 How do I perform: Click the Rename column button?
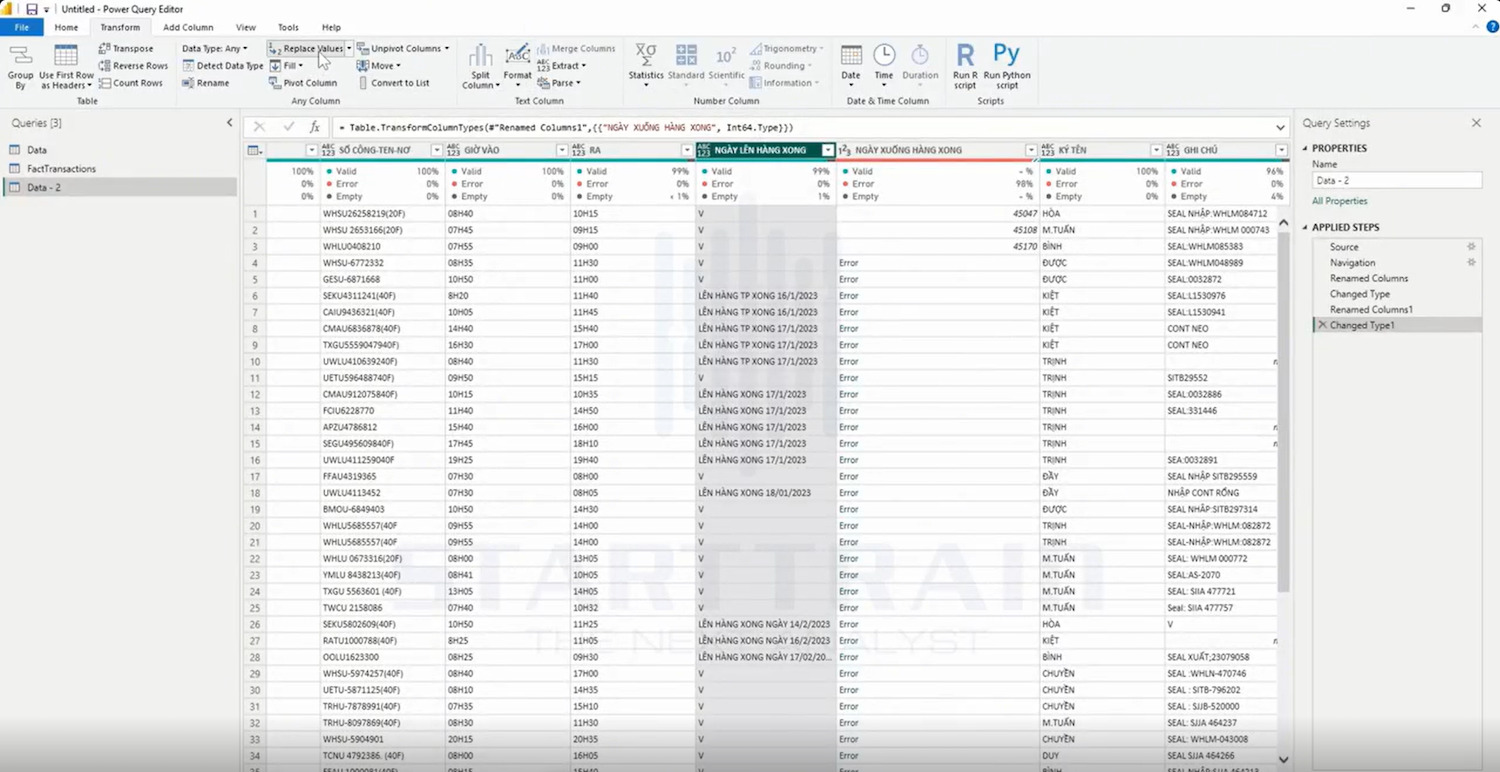206,83
